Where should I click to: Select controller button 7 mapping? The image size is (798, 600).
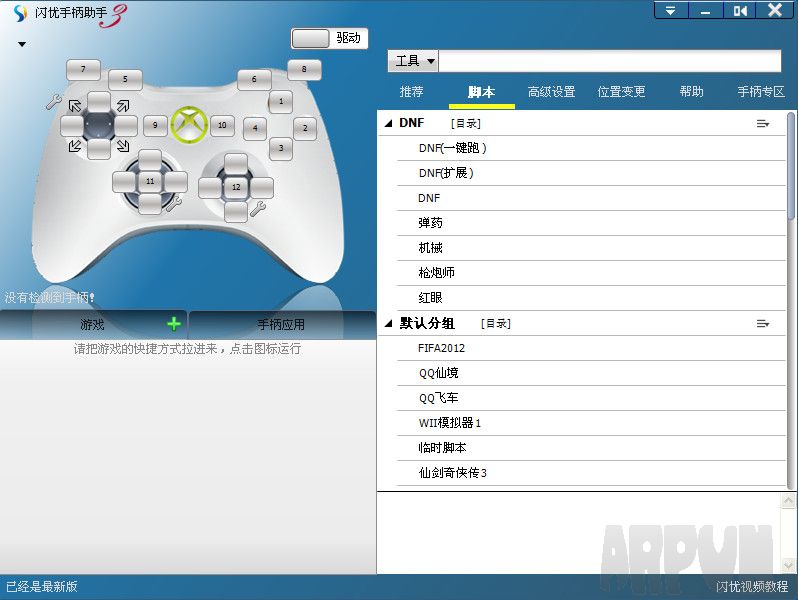(83, 70)
